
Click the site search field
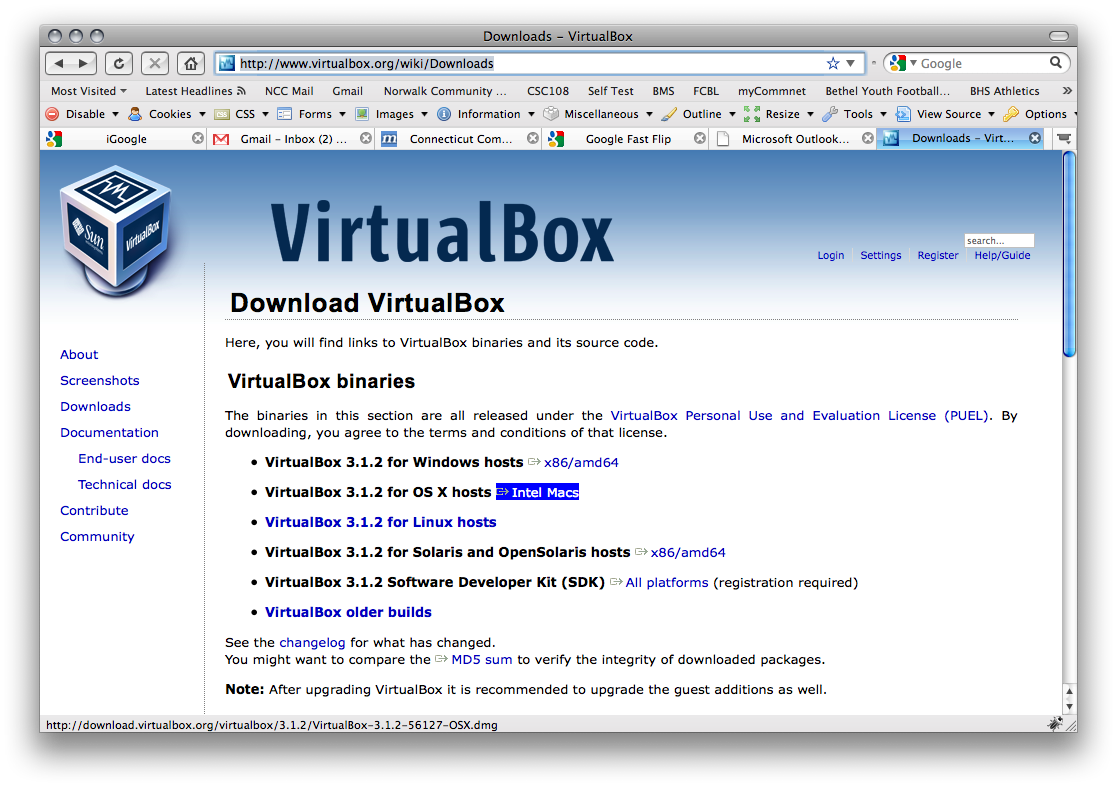(999, 241)
